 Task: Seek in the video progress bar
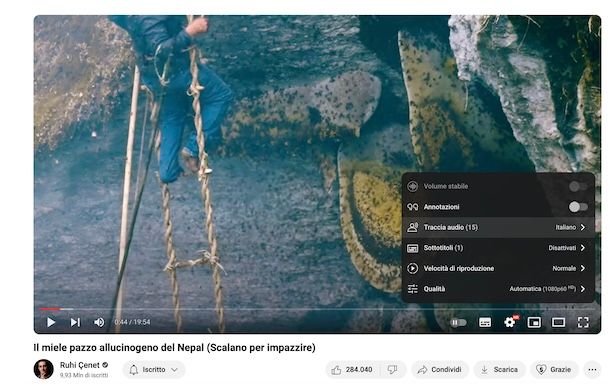coord(317,309)
